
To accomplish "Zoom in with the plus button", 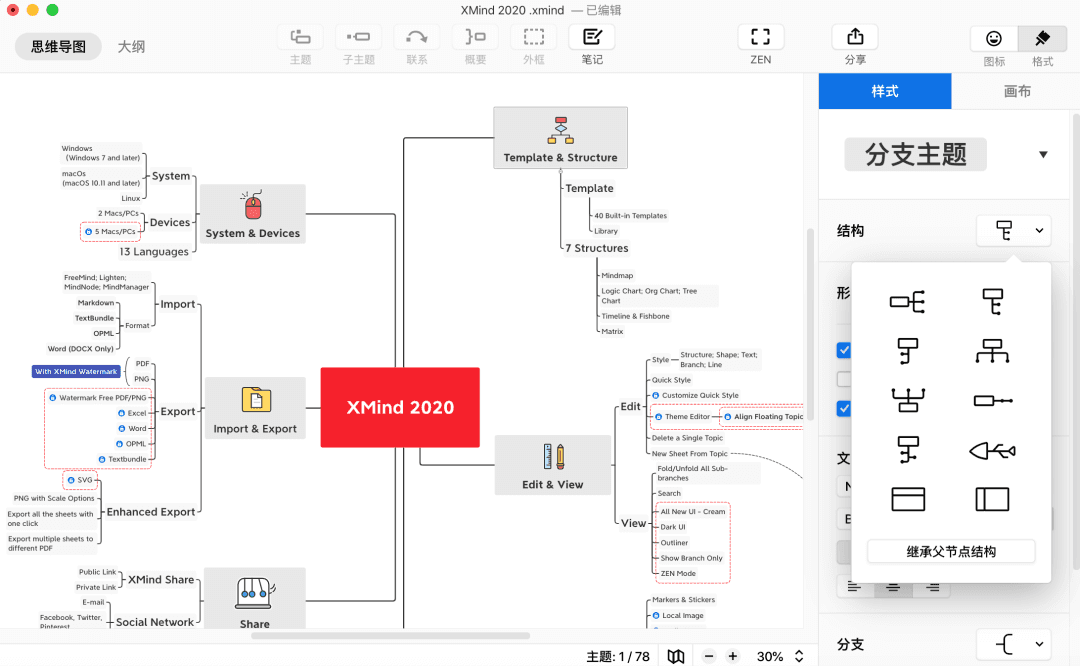I will tap(733, 656).
